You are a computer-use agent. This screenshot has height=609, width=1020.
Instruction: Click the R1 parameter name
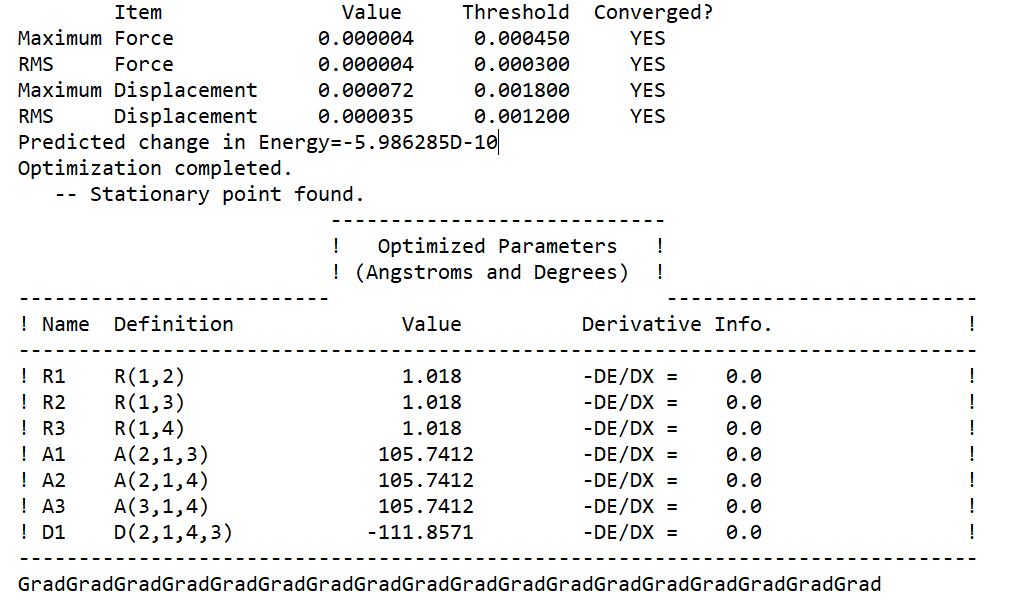(x=53, y=377)
